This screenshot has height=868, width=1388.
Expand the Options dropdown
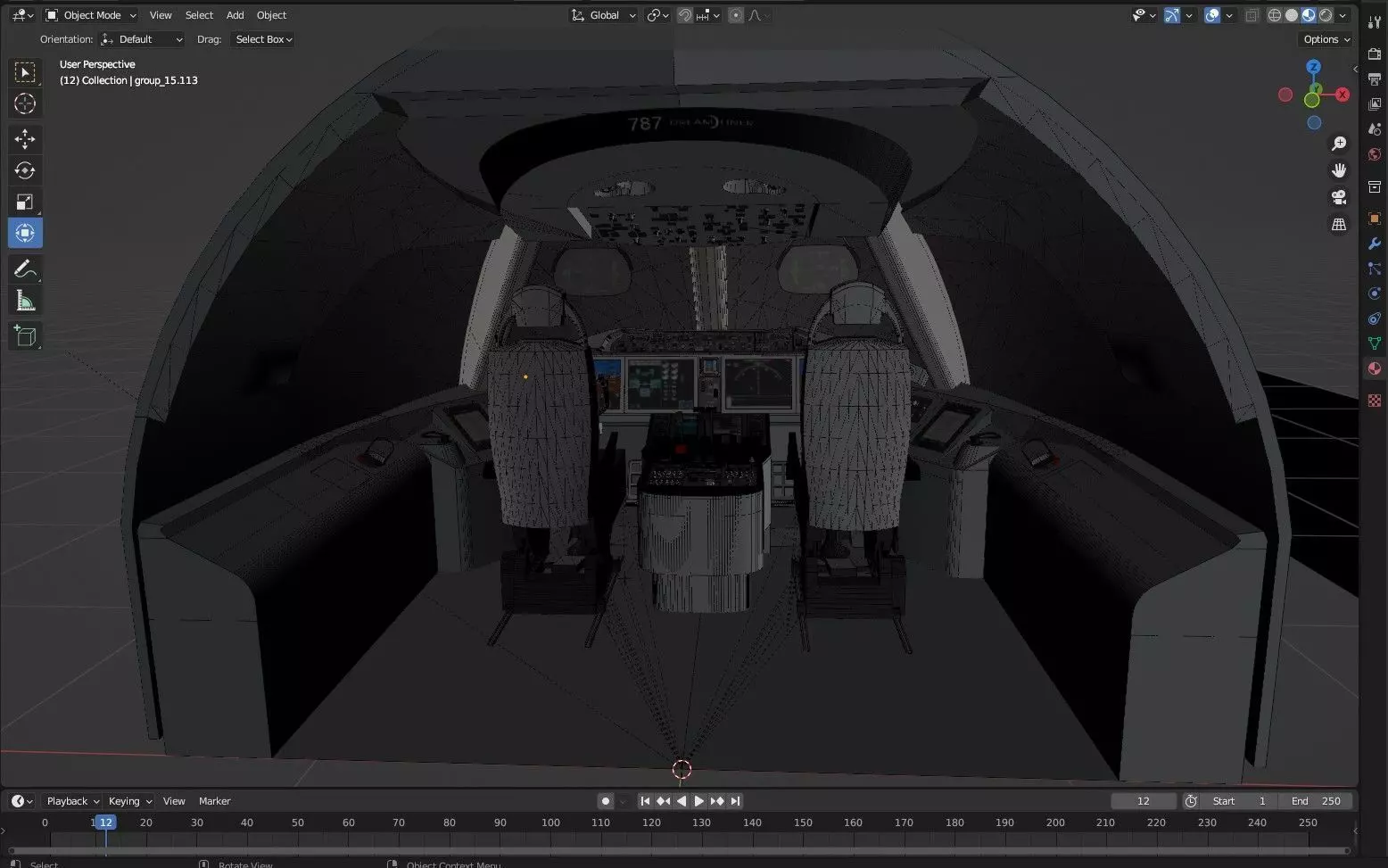coord(1326,39)
